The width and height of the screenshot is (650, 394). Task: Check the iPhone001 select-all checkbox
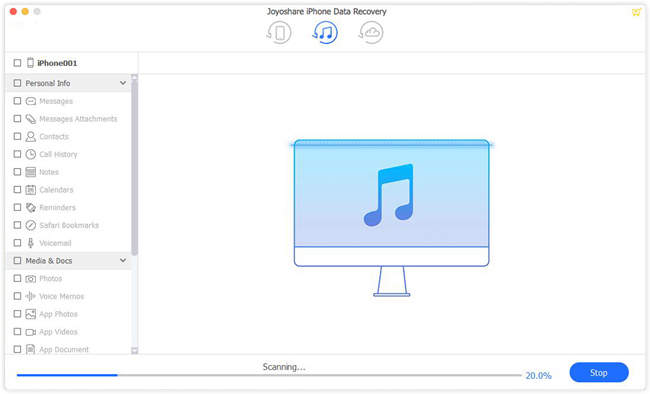(17, 63)
